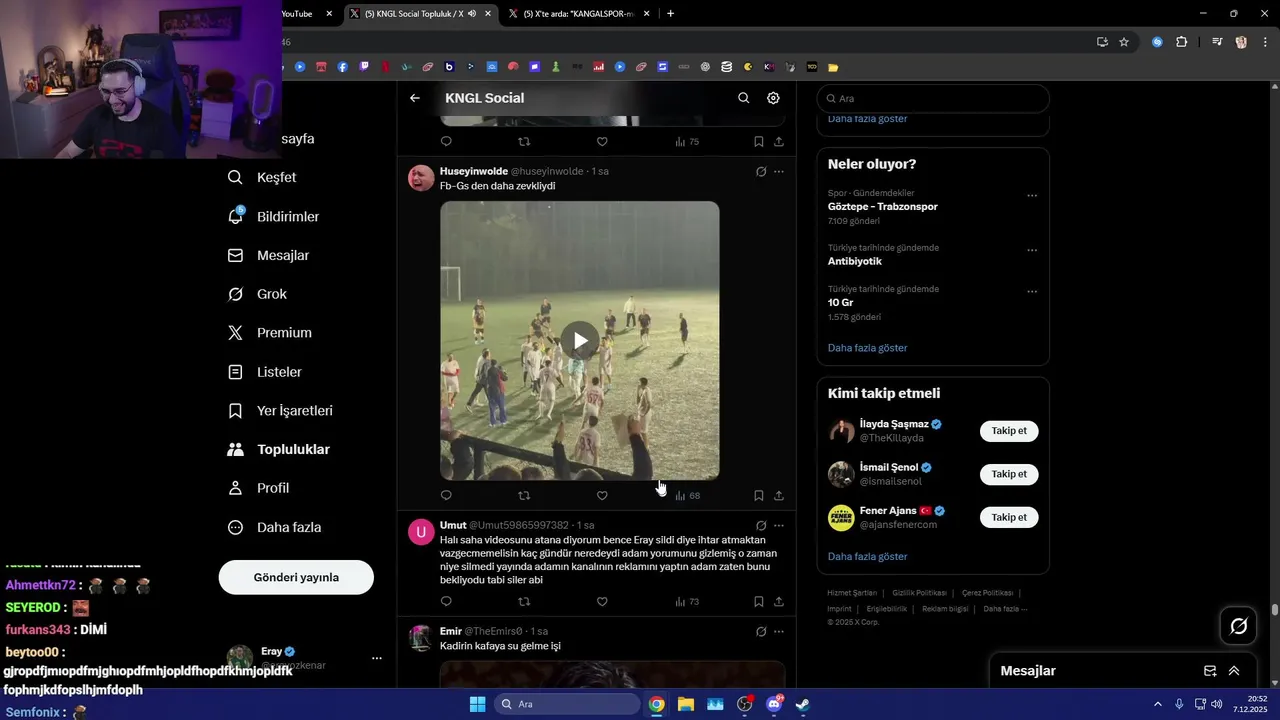Open Listeler in the sidebar

(264, 372)
